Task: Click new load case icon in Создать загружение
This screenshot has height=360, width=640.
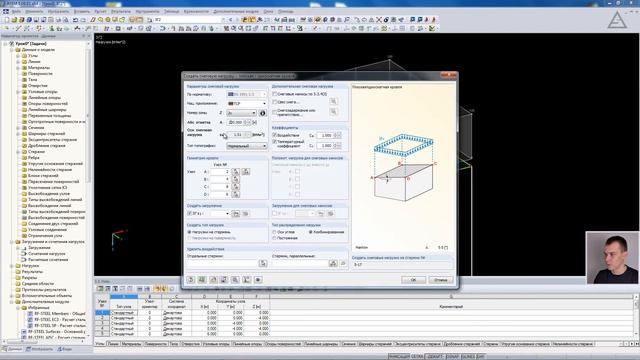Action: [236, 213]
